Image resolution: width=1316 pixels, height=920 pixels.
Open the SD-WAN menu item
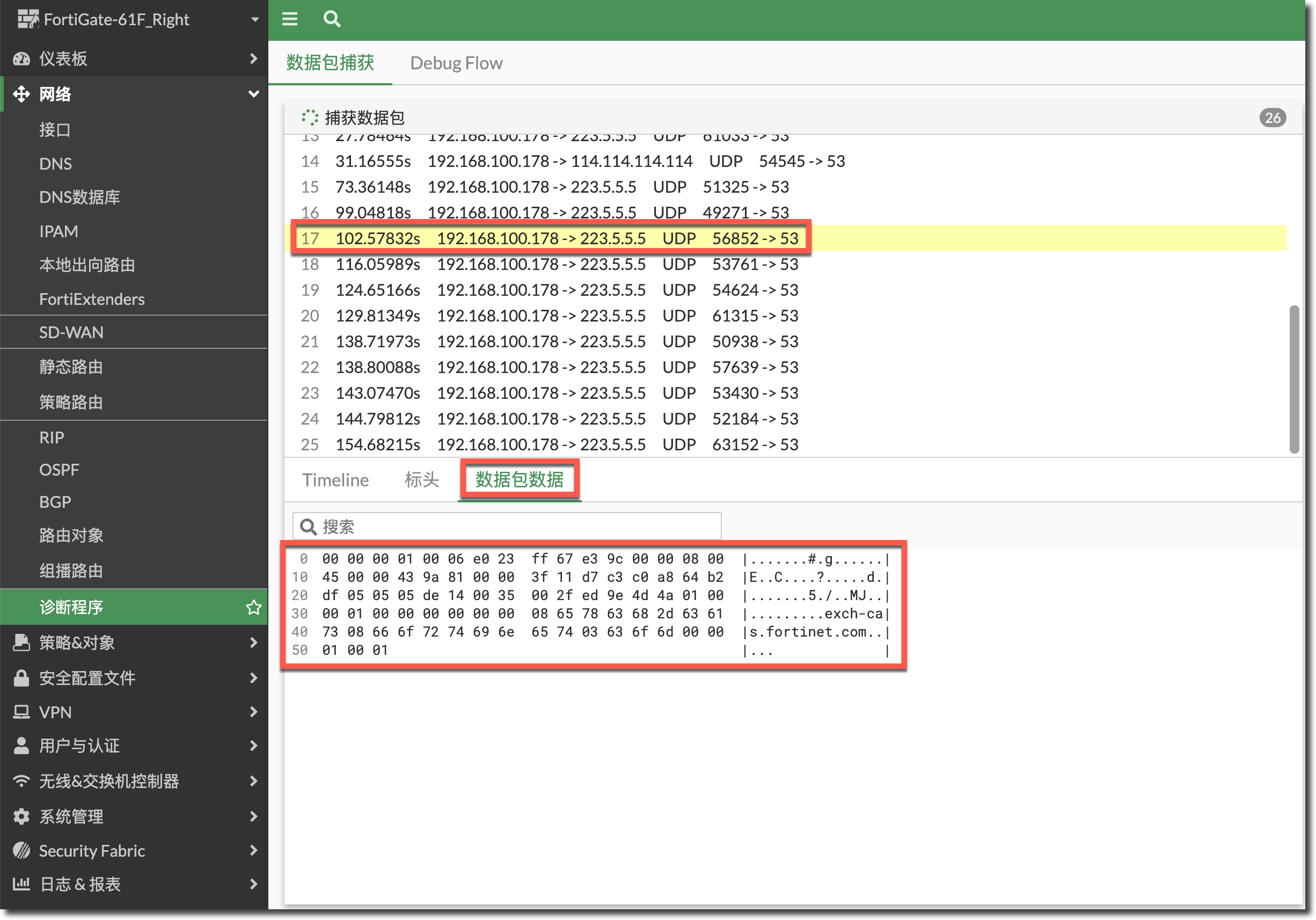pos(71,332)
